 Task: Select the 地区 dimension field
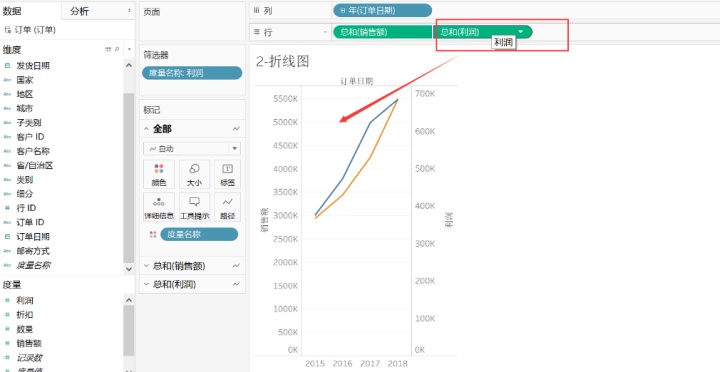pos(25,94)
